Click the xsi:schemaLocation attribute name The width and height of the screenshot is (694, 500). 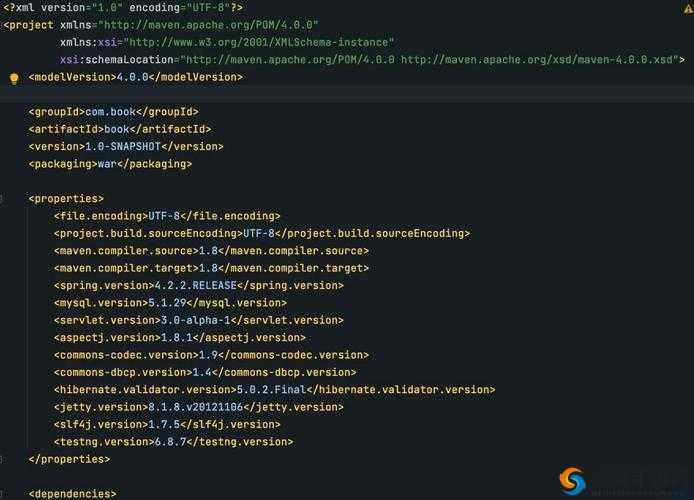tap(116, 60)
